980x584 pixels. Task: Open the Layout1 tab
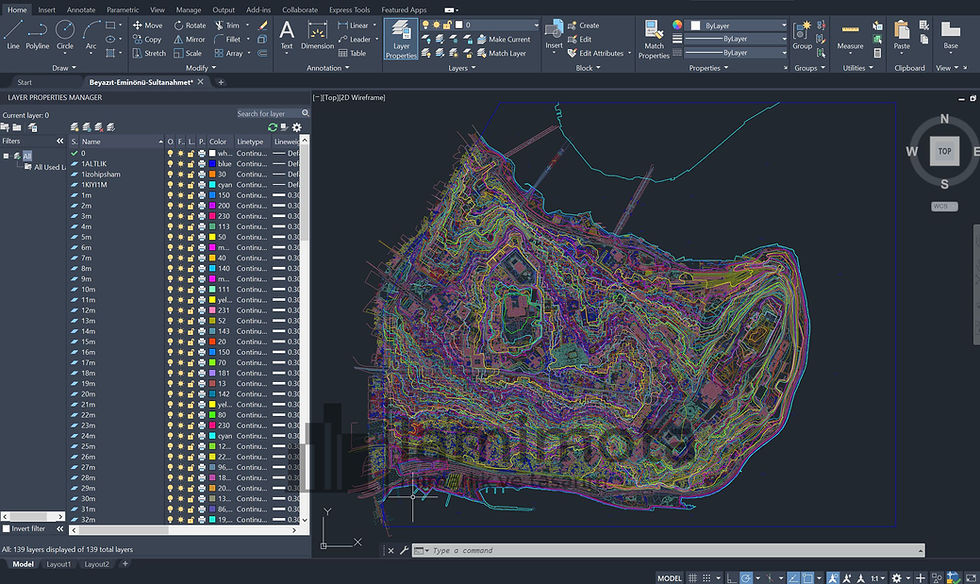[59, 564]
